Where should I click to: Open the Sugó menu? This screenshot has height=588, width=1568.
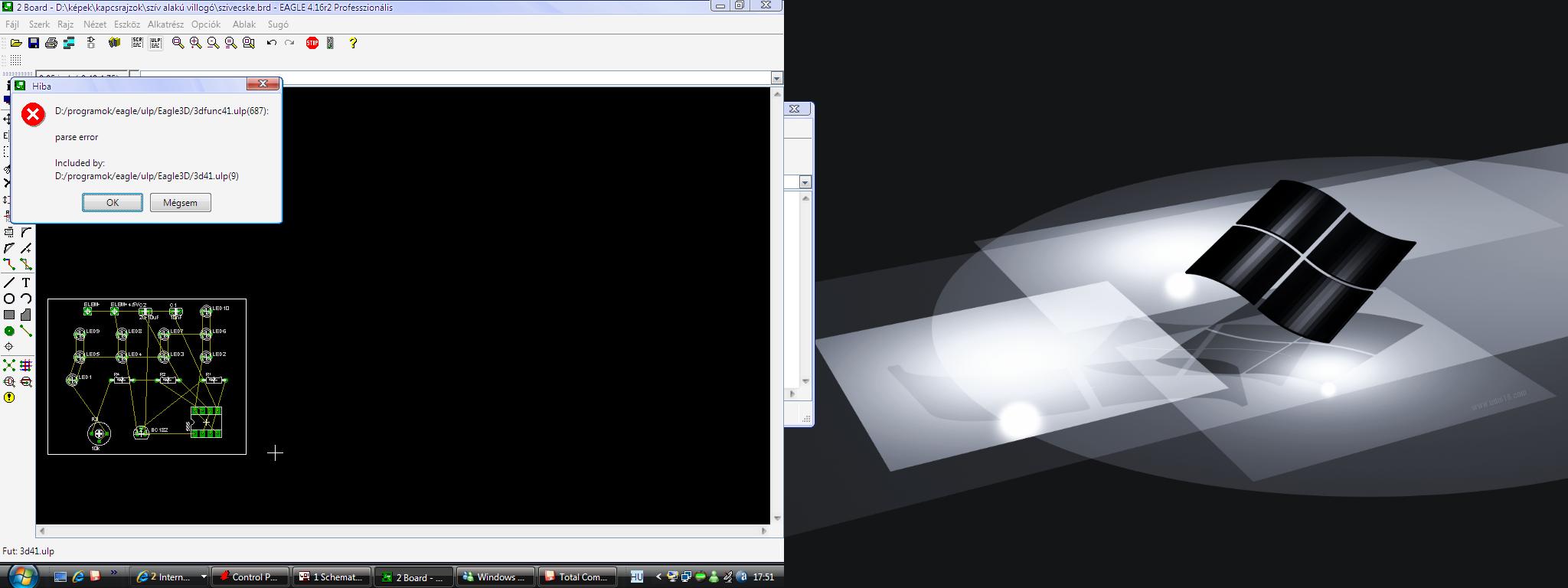[278, 24]
